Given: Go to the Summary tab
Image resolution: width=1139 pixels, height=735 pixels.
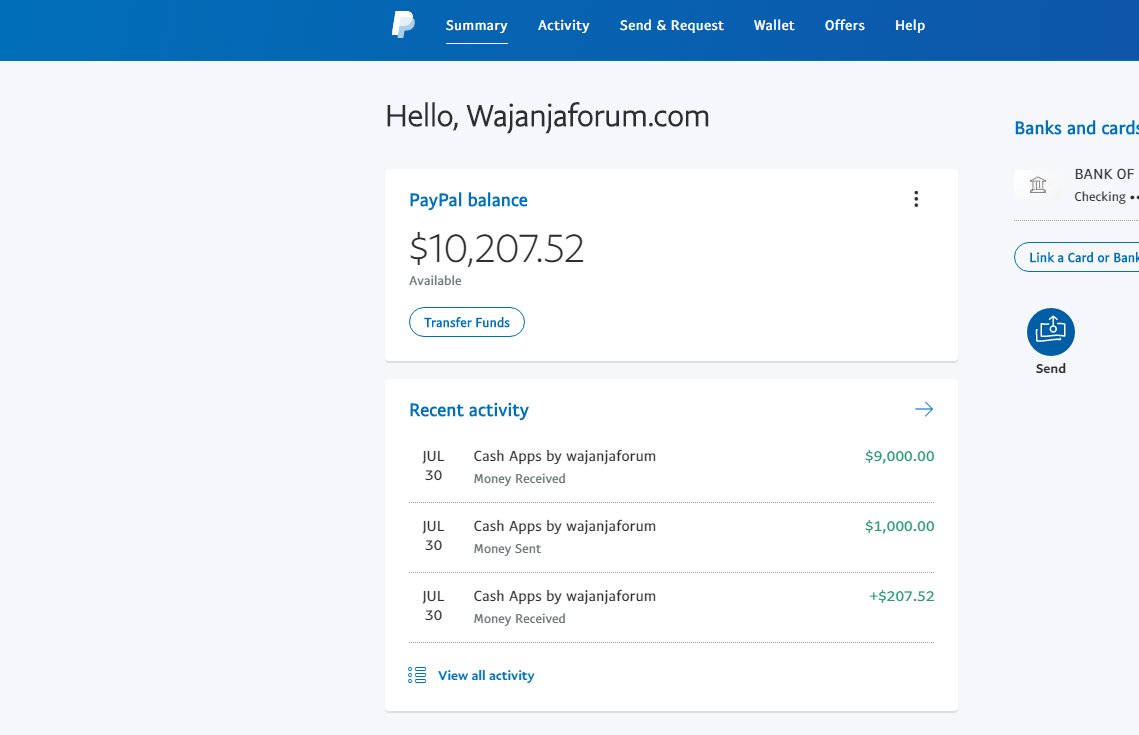Looking at the screenshot, I should coord(477,25).
